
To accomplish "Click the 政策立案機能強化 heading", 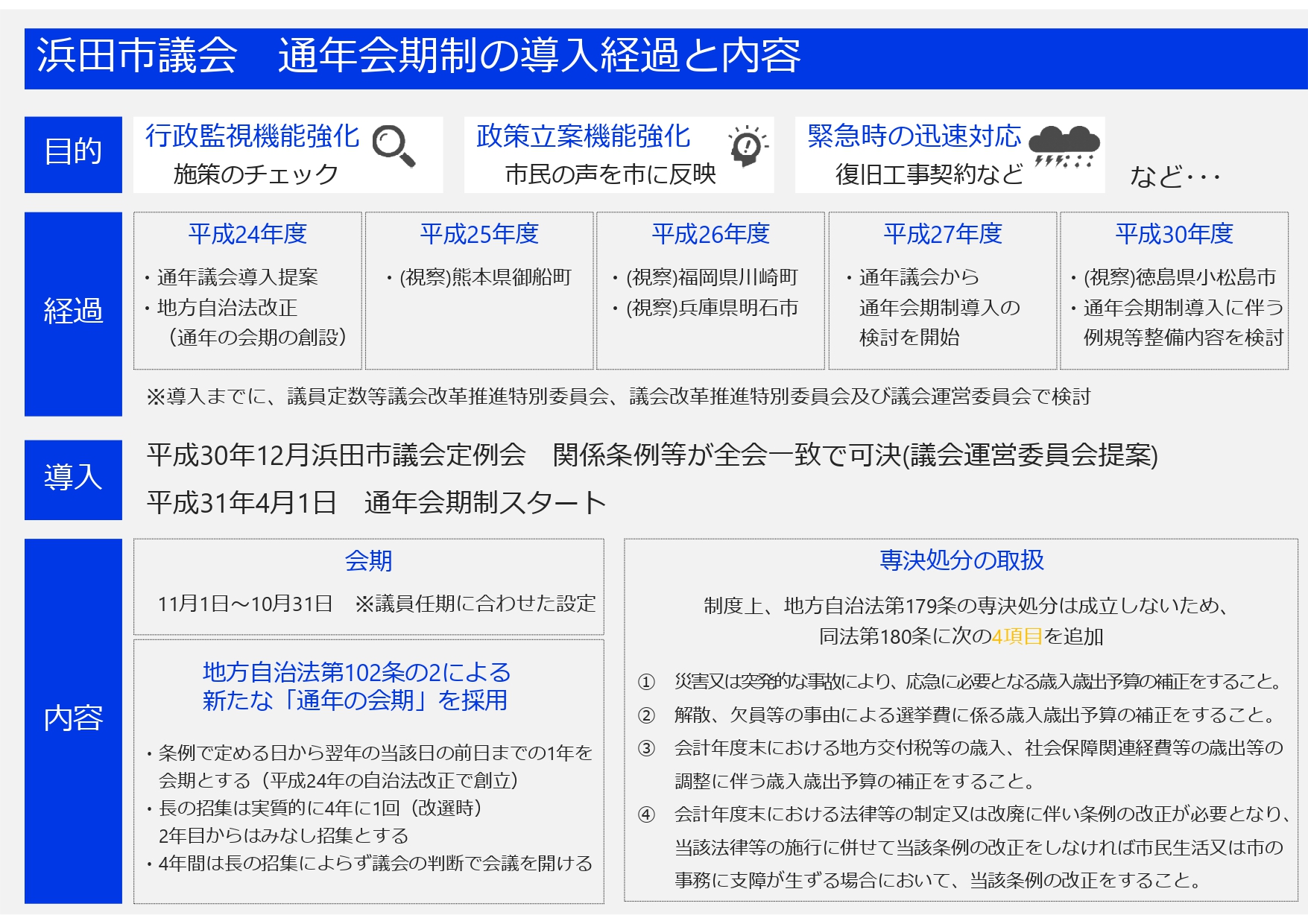I will [583, 136].
